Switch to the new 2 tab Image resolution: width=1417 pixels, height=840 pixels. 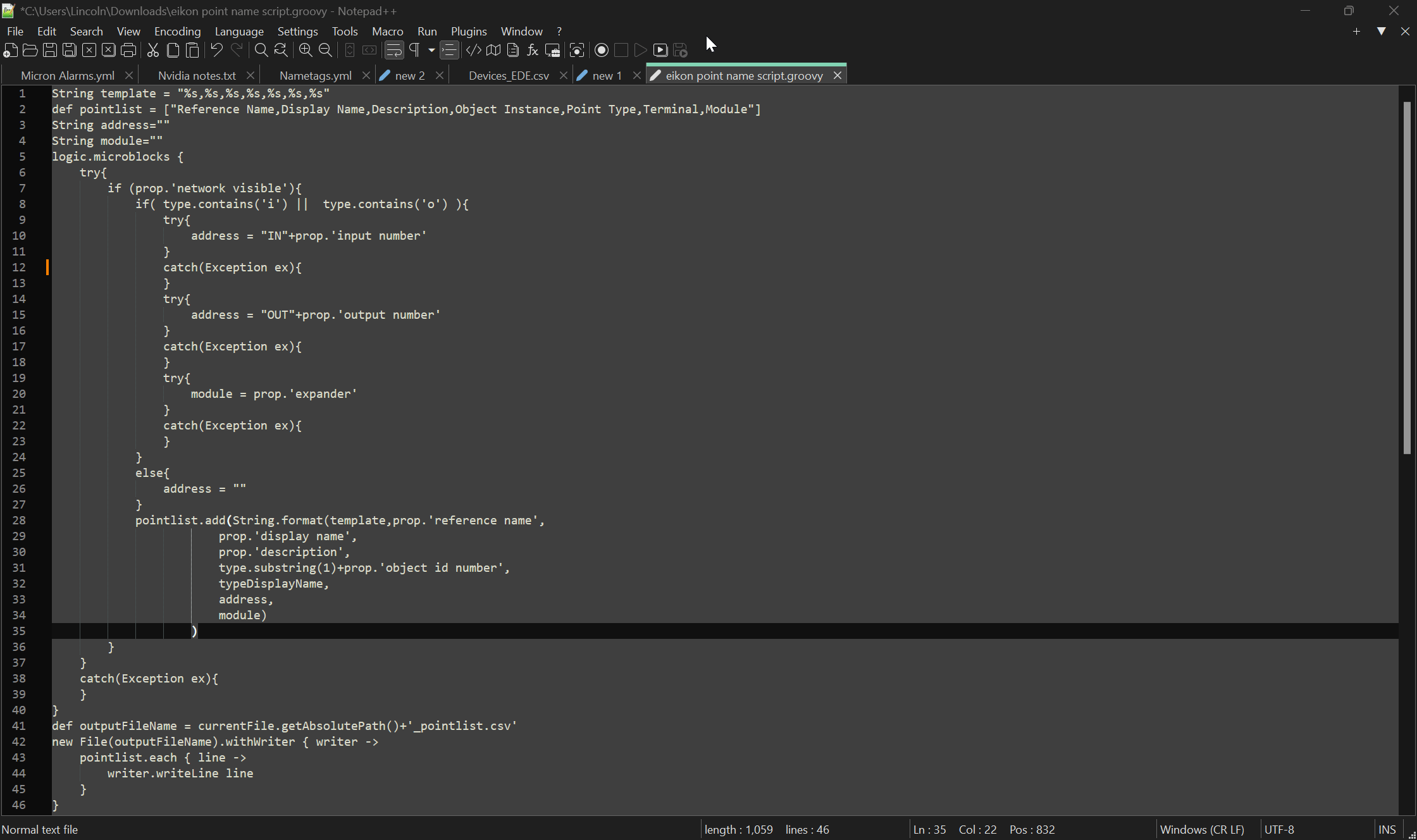tap(409, 75)
